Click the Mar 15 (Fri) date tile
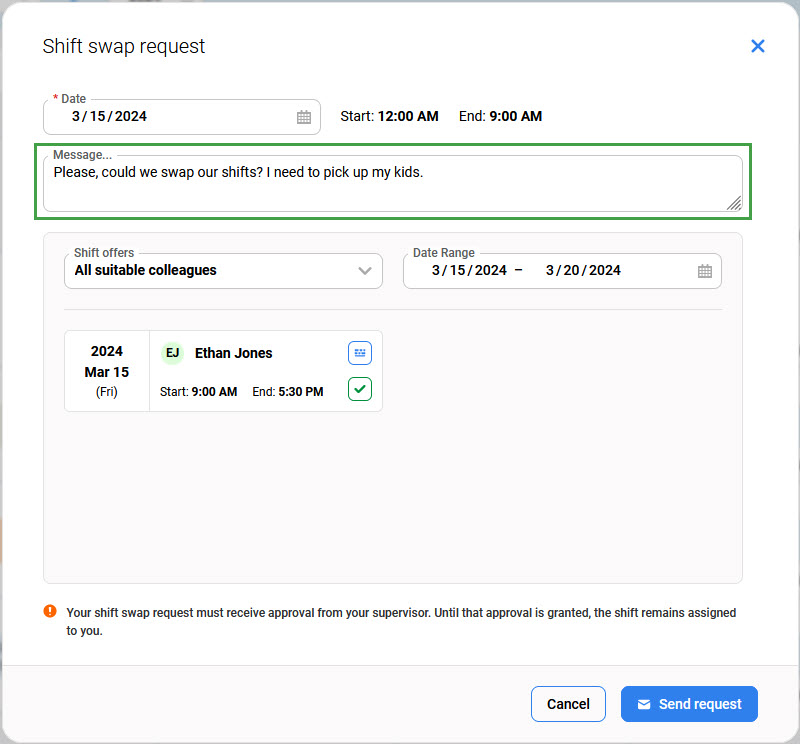Image resolution: width=800 pixels, height=744 pixels. [107, 371]
